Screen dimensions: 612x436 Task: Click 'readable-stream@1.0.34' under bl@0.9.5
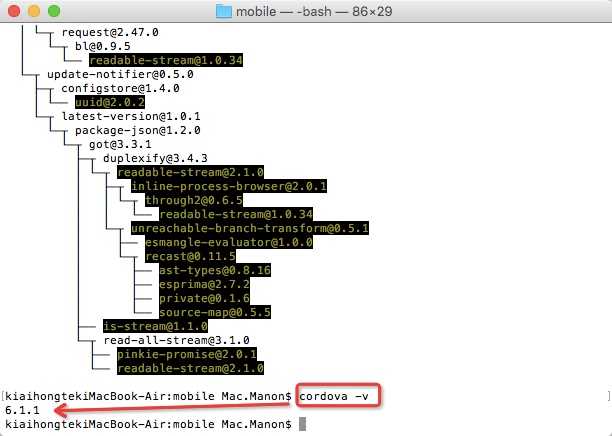pos(166,61)
